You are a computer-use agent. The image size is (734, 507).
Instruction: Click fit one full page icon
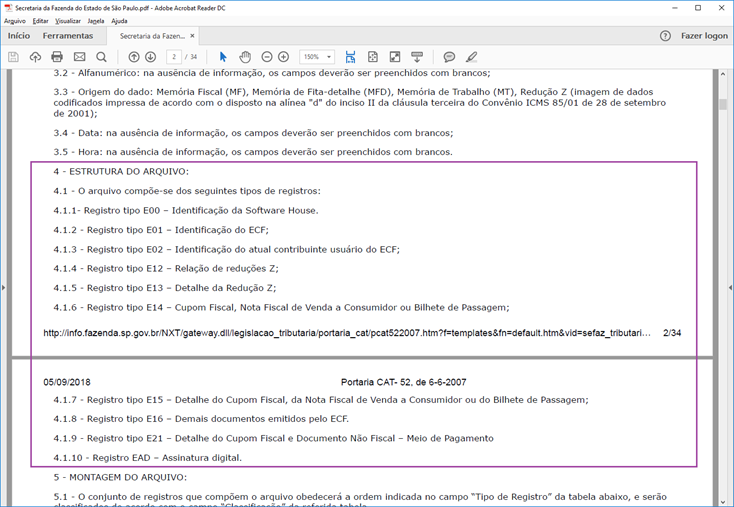pos(373,57)
